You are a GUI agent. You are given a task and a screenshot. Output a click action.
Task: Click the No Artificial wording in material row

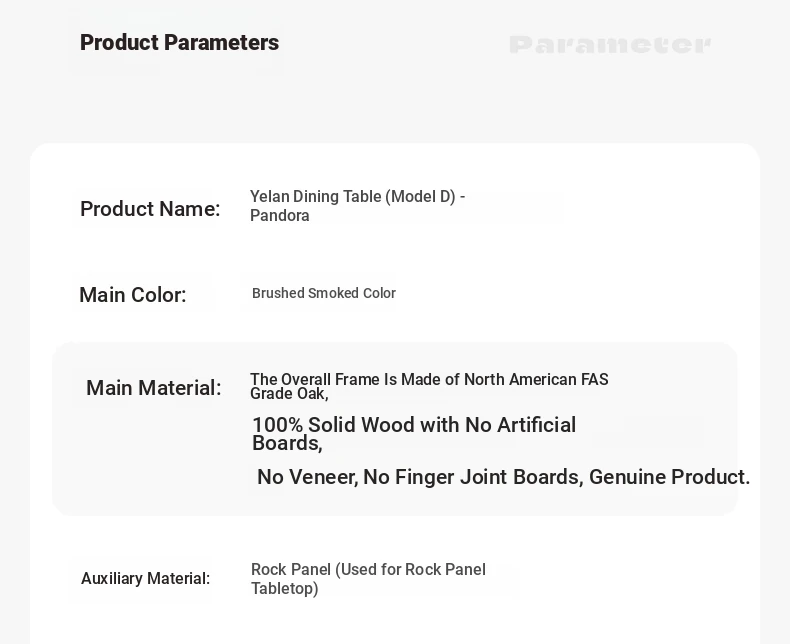point(520,425)
